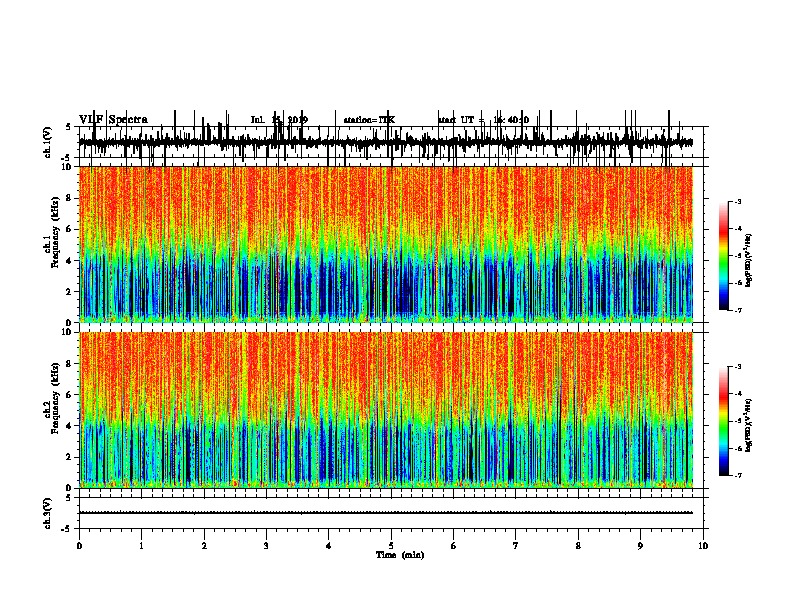Click time axis tick label 8
The height and width of the screenshot is (612, 792).
coord(578,546)
